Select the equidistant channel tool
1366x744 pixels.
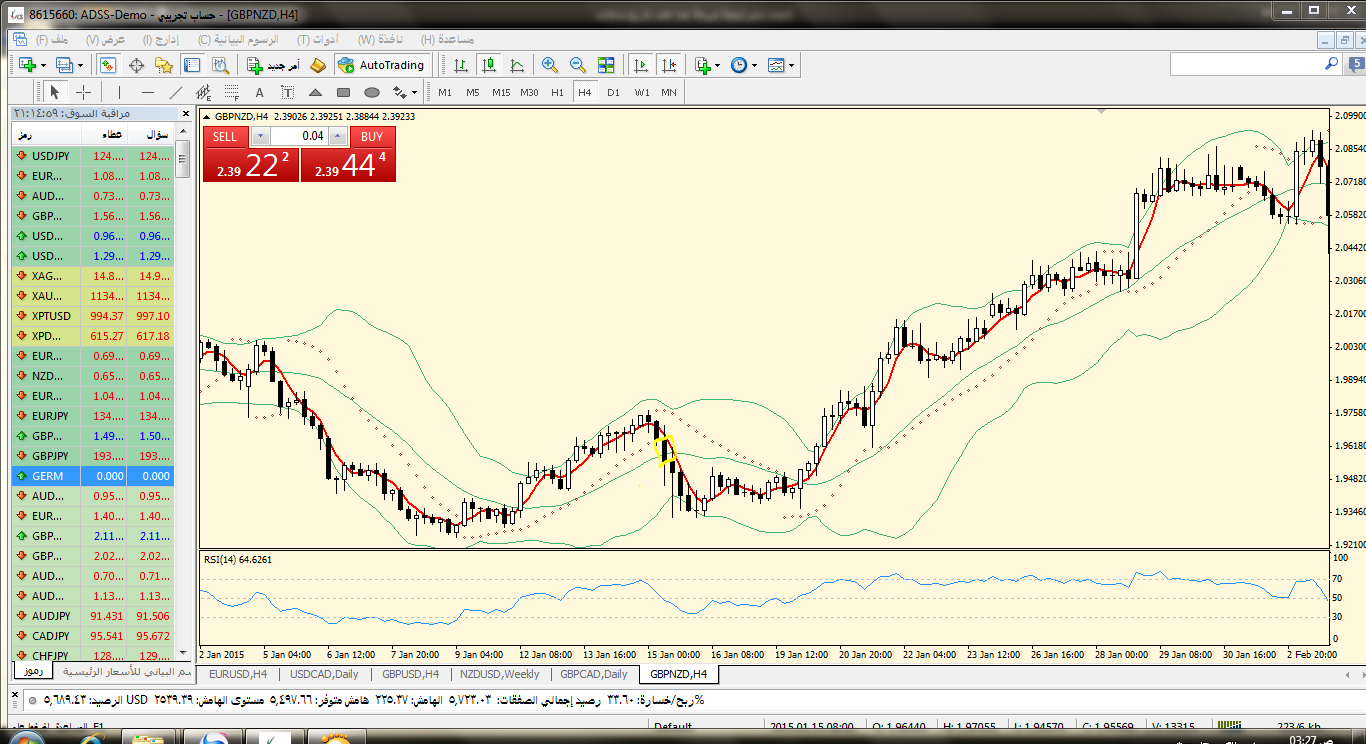(x=204, y=92)
